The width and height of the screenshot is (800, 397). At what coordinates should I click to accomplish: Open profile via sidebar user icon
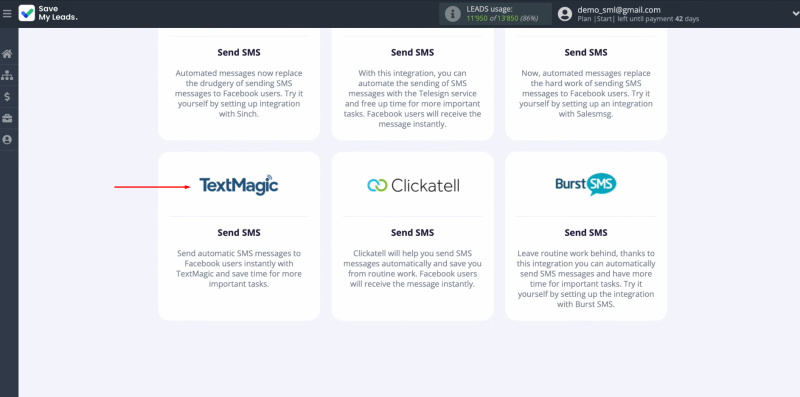pos(7,140)
